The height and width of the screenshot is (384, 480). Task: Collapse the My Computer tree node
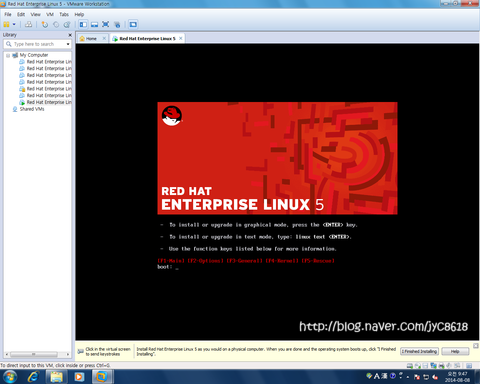pos(8,55)
